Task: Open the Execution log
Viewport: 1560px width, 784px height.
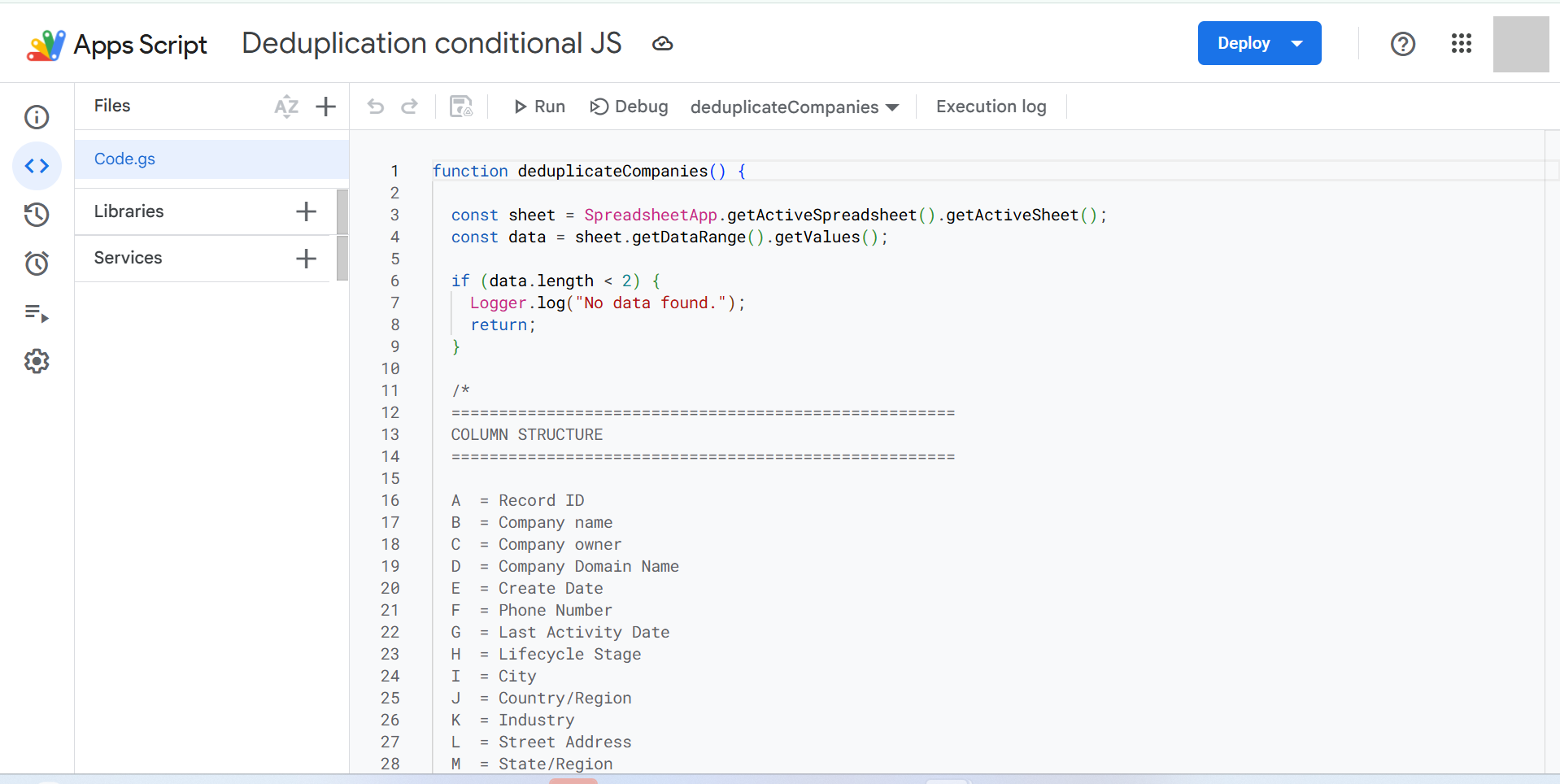Action: (991, 107)
